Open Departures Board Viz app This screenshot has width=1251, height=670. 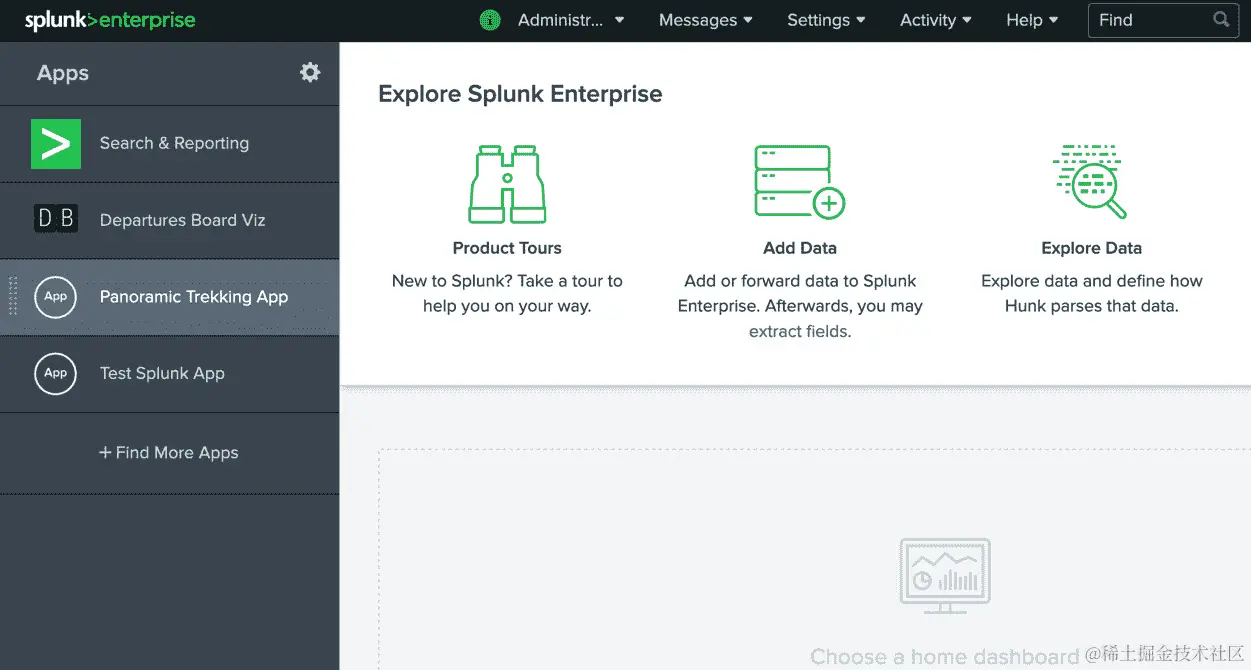(170, 220)
